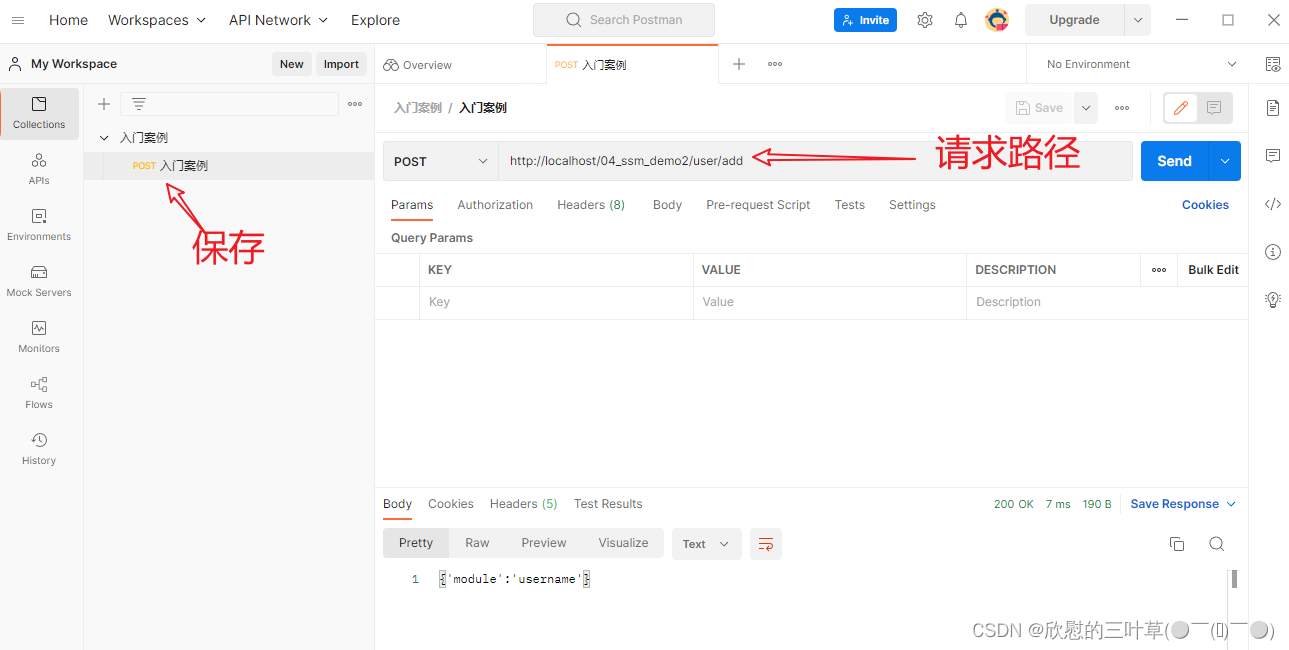The width and height of the screenshot is (1289, 650).
Task: Open request more actions ellipsis
Action: (x=1122, y=108)
